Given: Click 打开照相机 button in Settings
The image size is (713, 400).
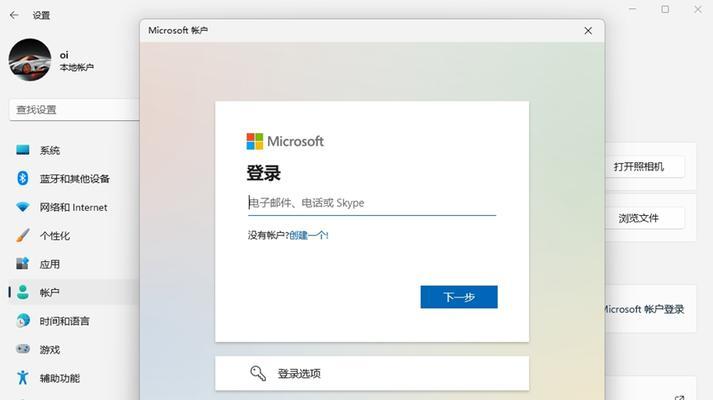Looking at the screenshot, I should [639, 167].
